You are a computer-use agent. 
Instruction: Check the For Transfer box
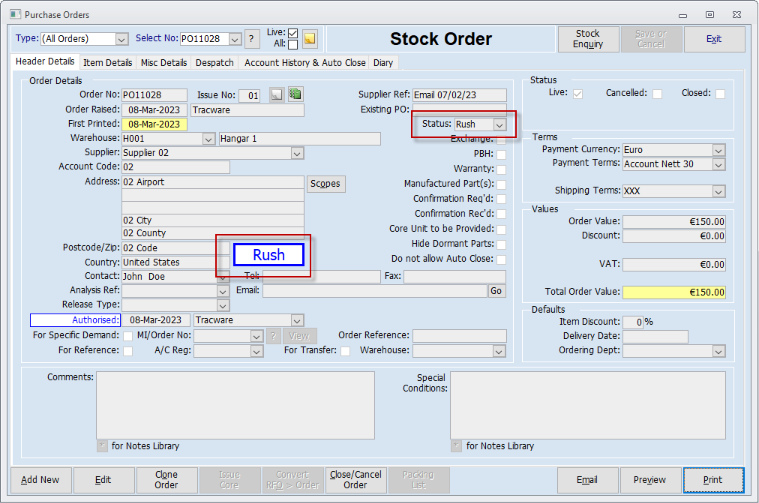345,351
